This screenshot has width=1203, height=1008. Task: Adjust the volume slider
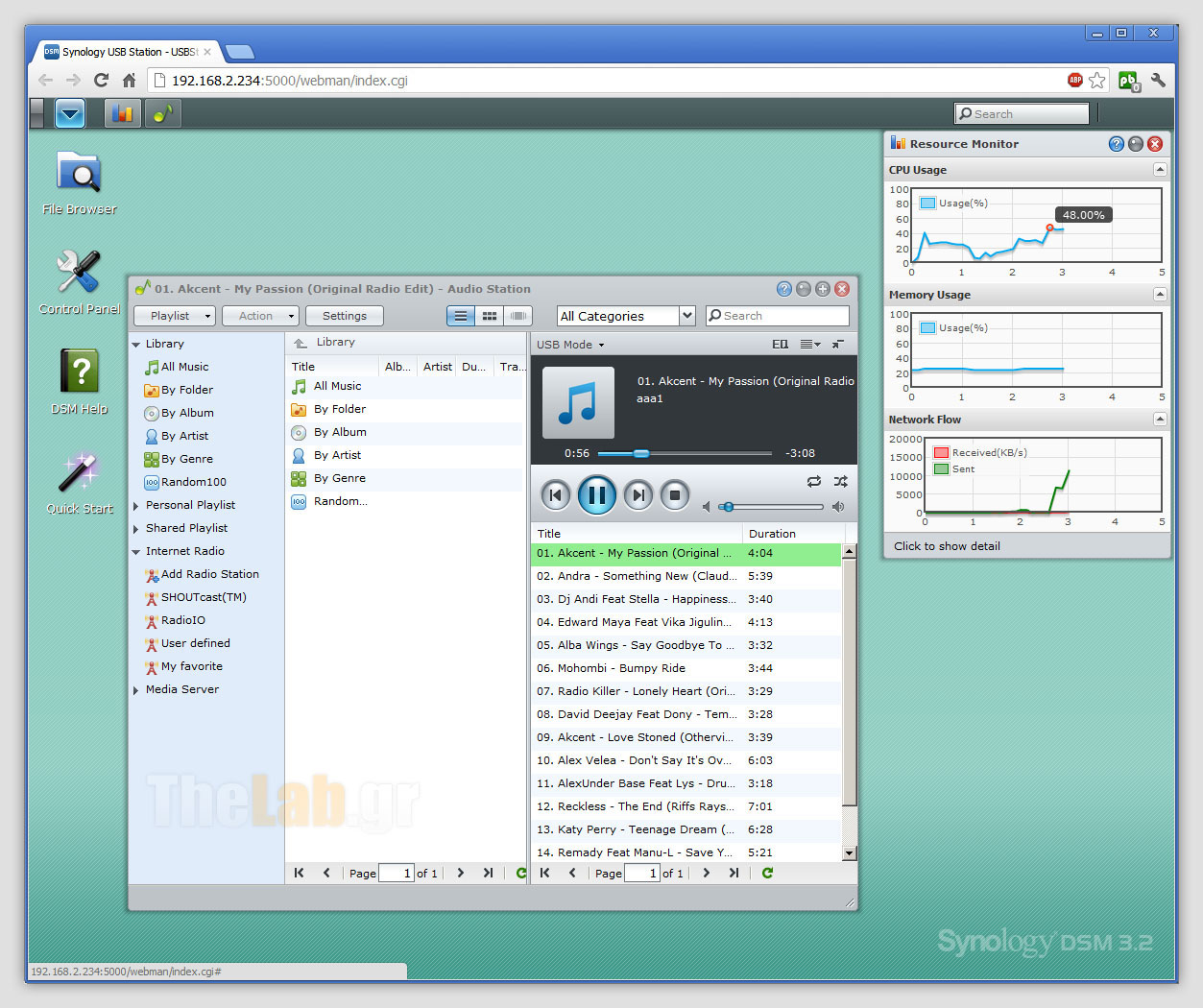[729, 507]
